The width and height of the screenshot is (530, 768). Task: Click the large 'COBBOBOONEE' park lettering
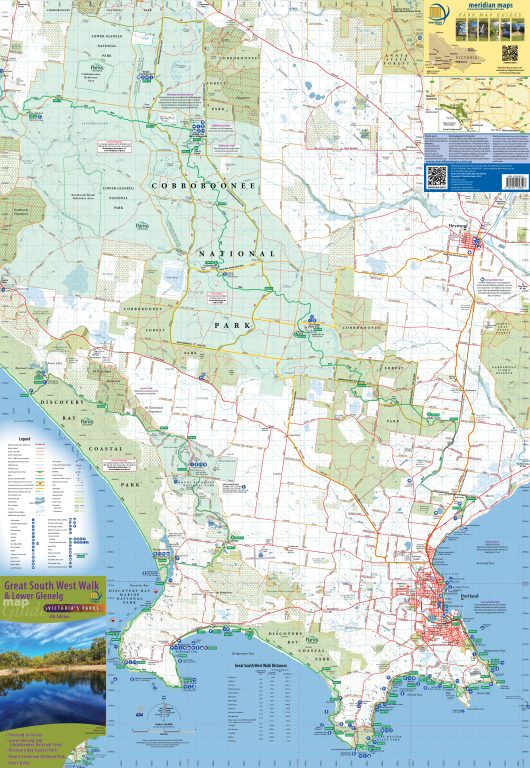click(x=203, y=186)
